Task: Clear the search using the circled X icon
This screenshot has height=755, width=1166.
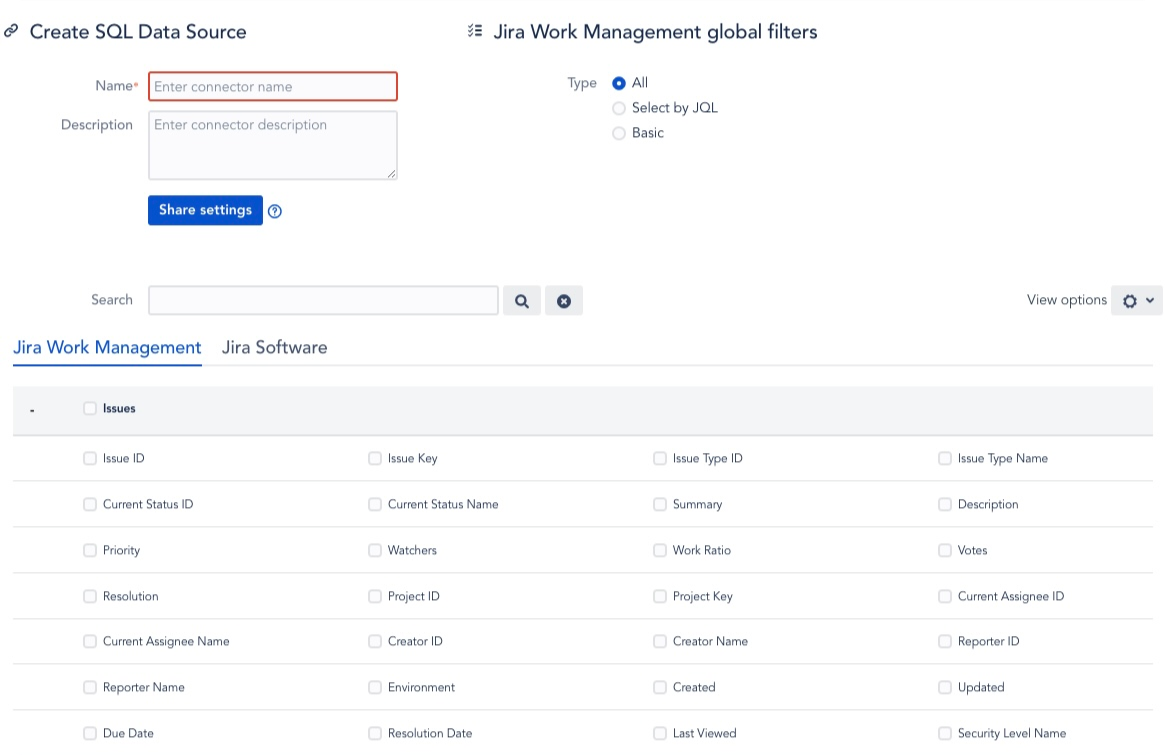Action: coord(564,300)
